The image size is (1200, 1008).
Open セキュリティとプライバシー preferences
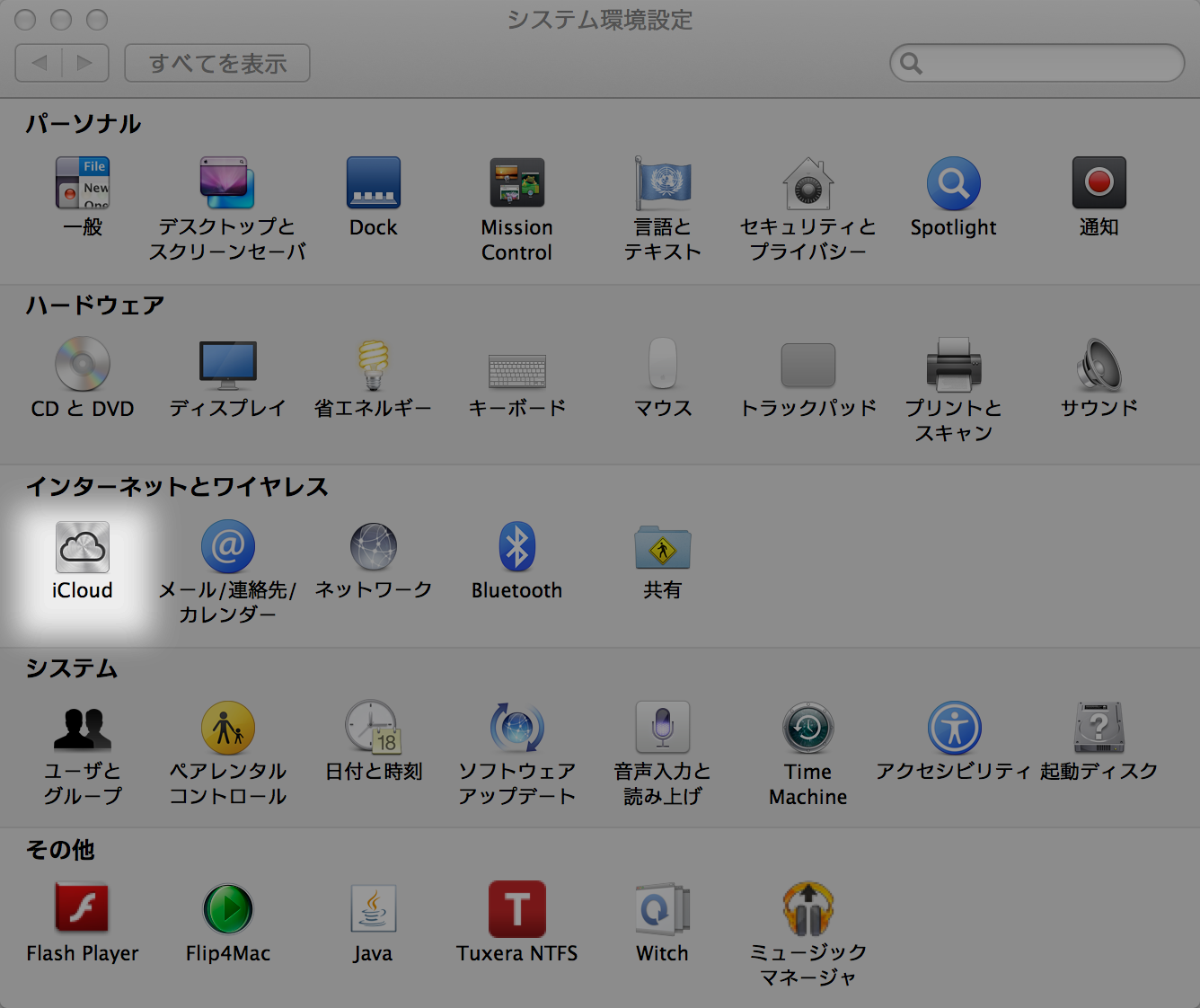[808, 183]
